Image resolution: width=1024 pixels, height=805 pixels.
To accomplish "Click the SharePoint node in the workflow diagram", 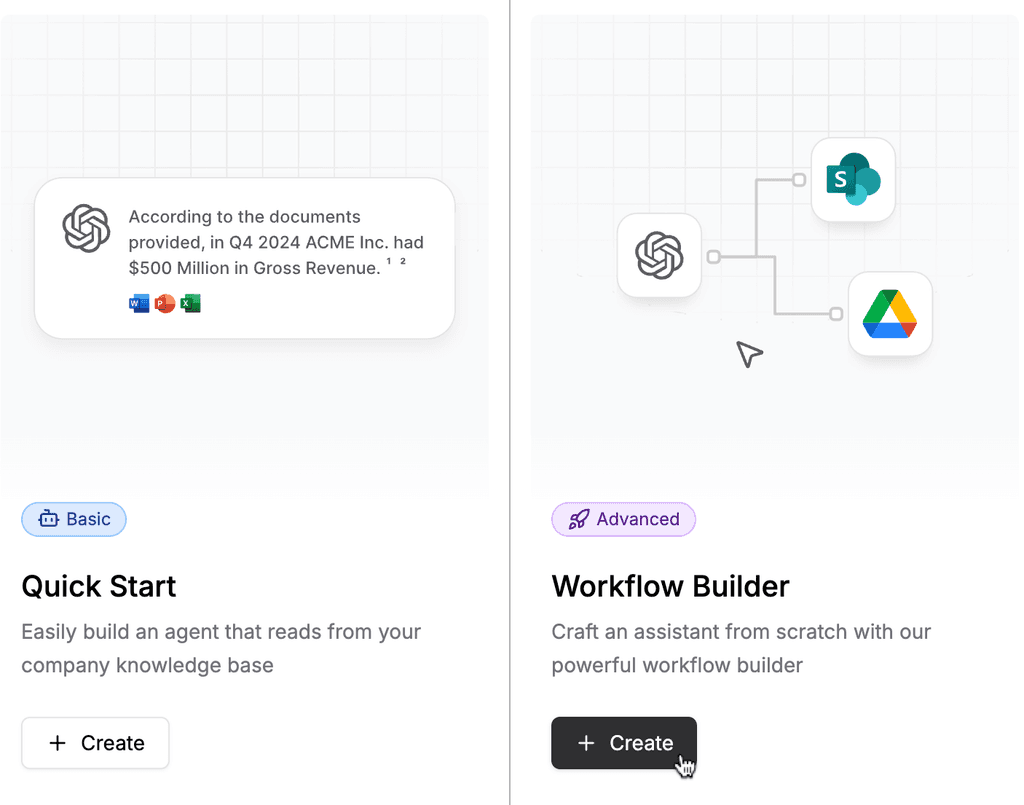I will (853, 180).
